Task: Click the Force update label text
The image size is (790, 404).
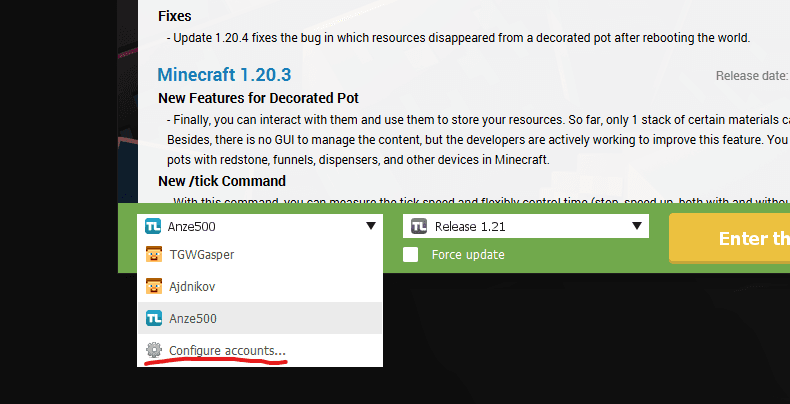Action: click(467, 254)
